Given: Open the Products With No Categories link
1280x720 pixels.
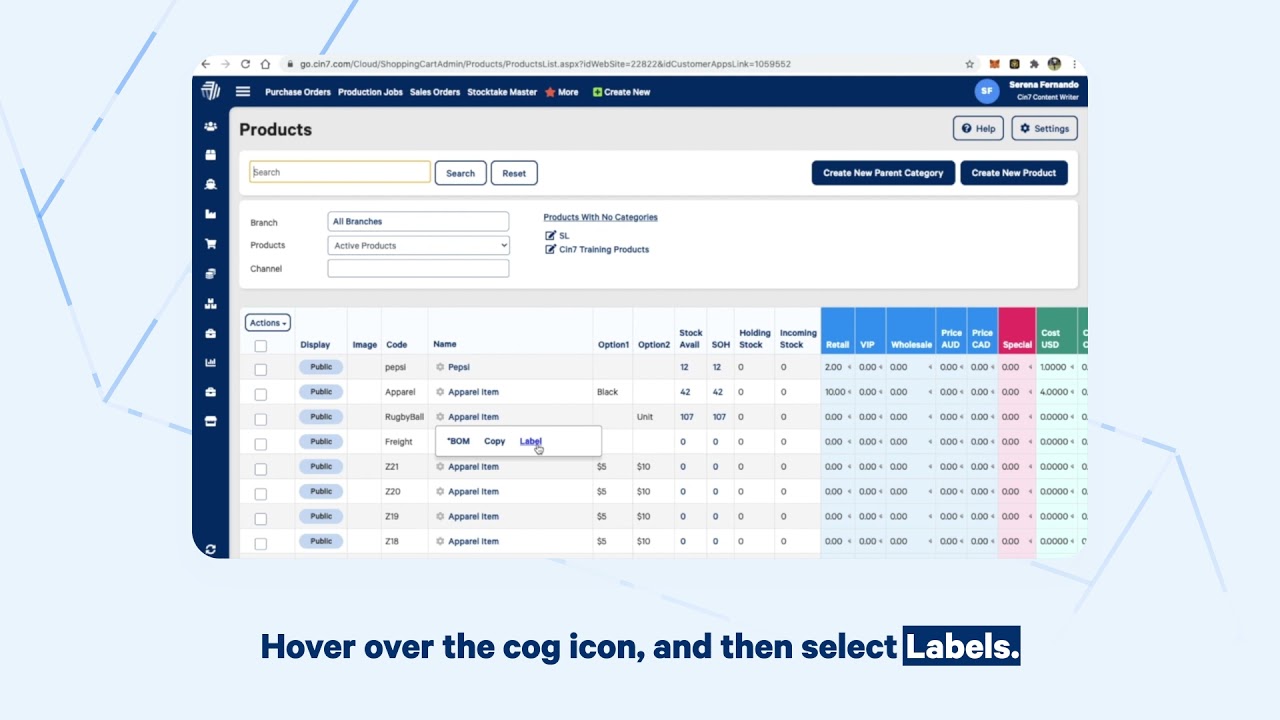Looking at the screenshot, I should pyautogui.click(x=601, y=217).
